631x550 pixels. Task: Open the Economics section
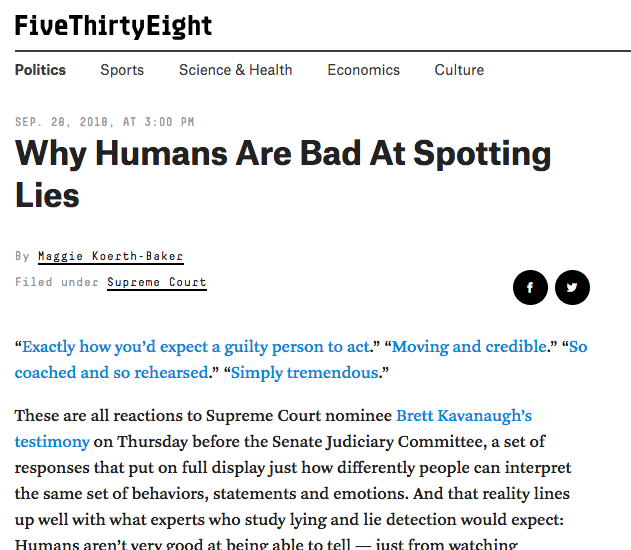pos(363,70)
